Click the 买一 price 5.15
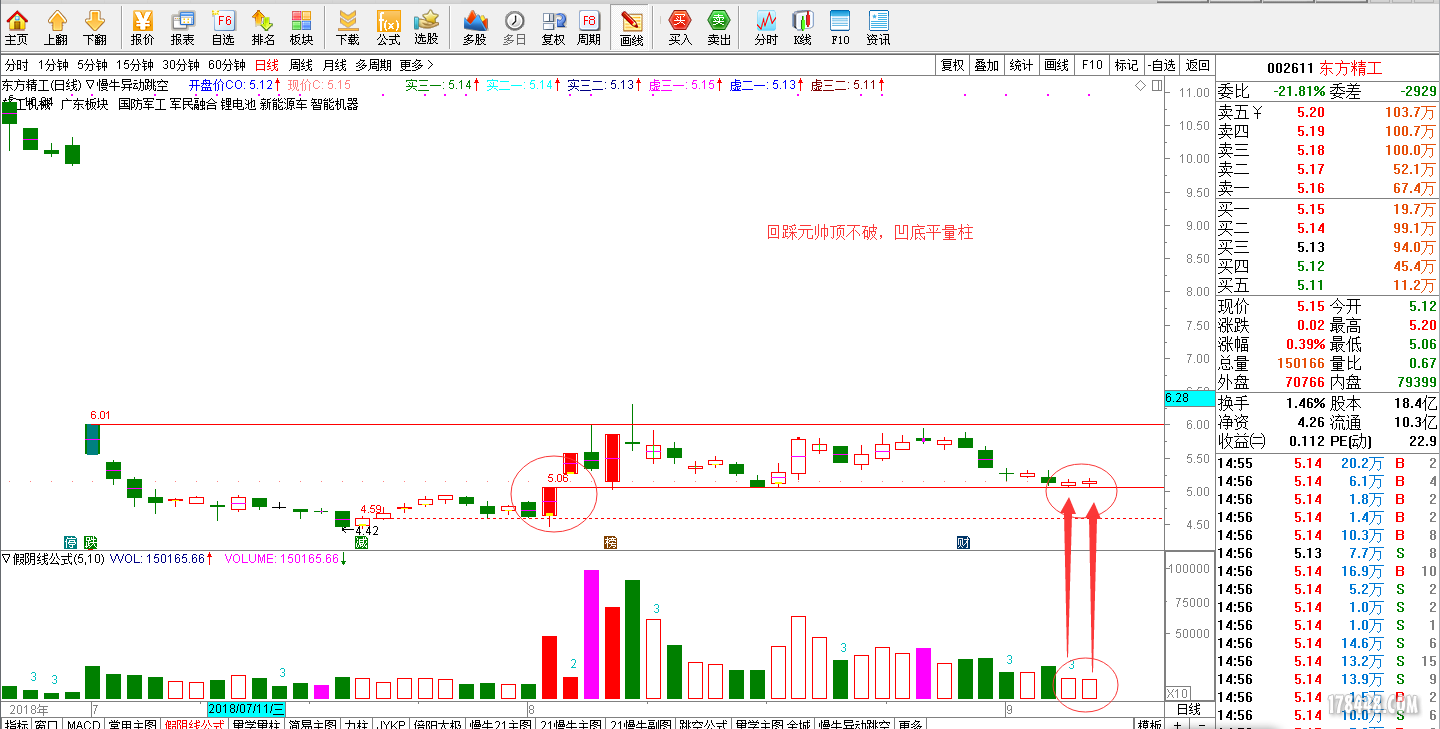Viewport: 1440px width, 729px height. tap(1310, 209)
